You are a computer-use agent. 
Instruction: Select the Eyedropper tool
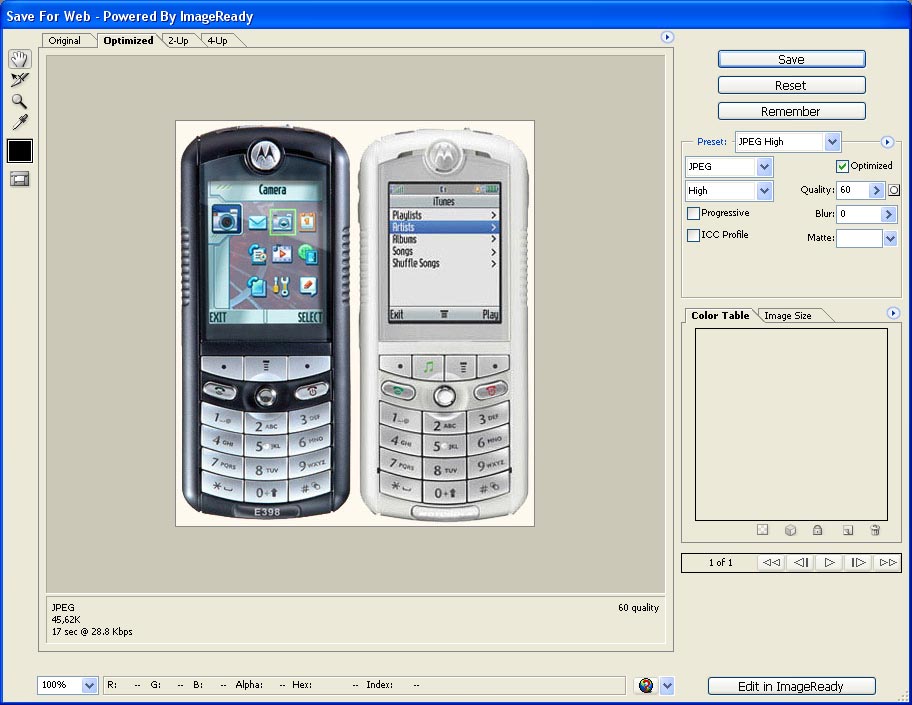[x=19, y=122]
